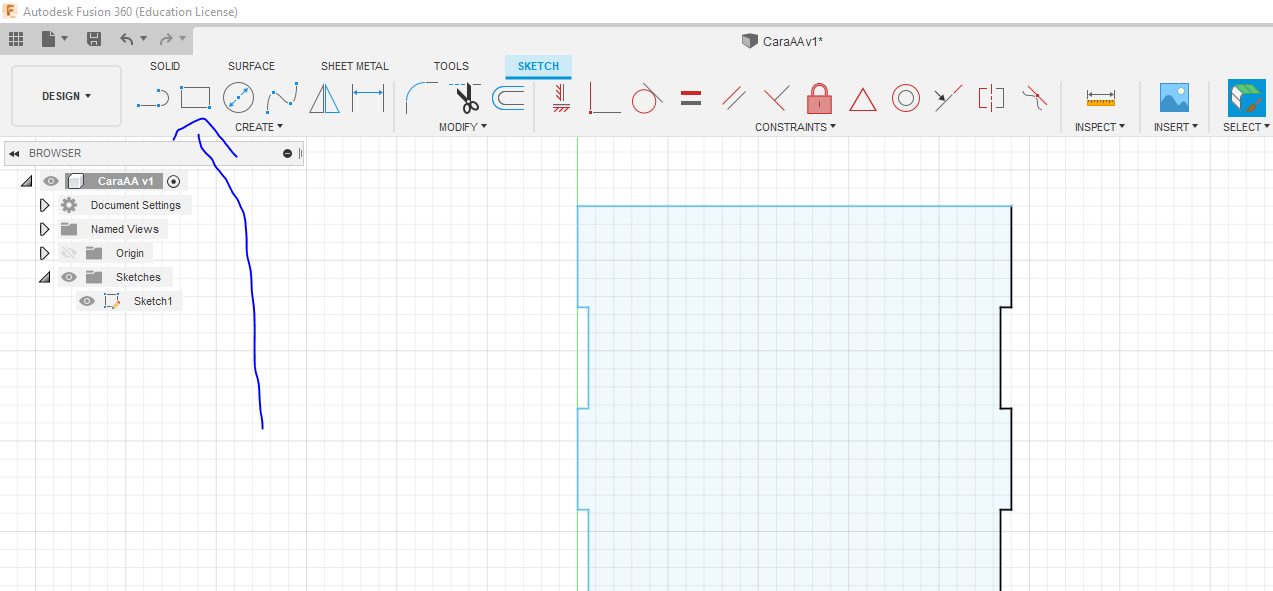
Task: Apply the Concentric constraint
Action: click(905, 98)
